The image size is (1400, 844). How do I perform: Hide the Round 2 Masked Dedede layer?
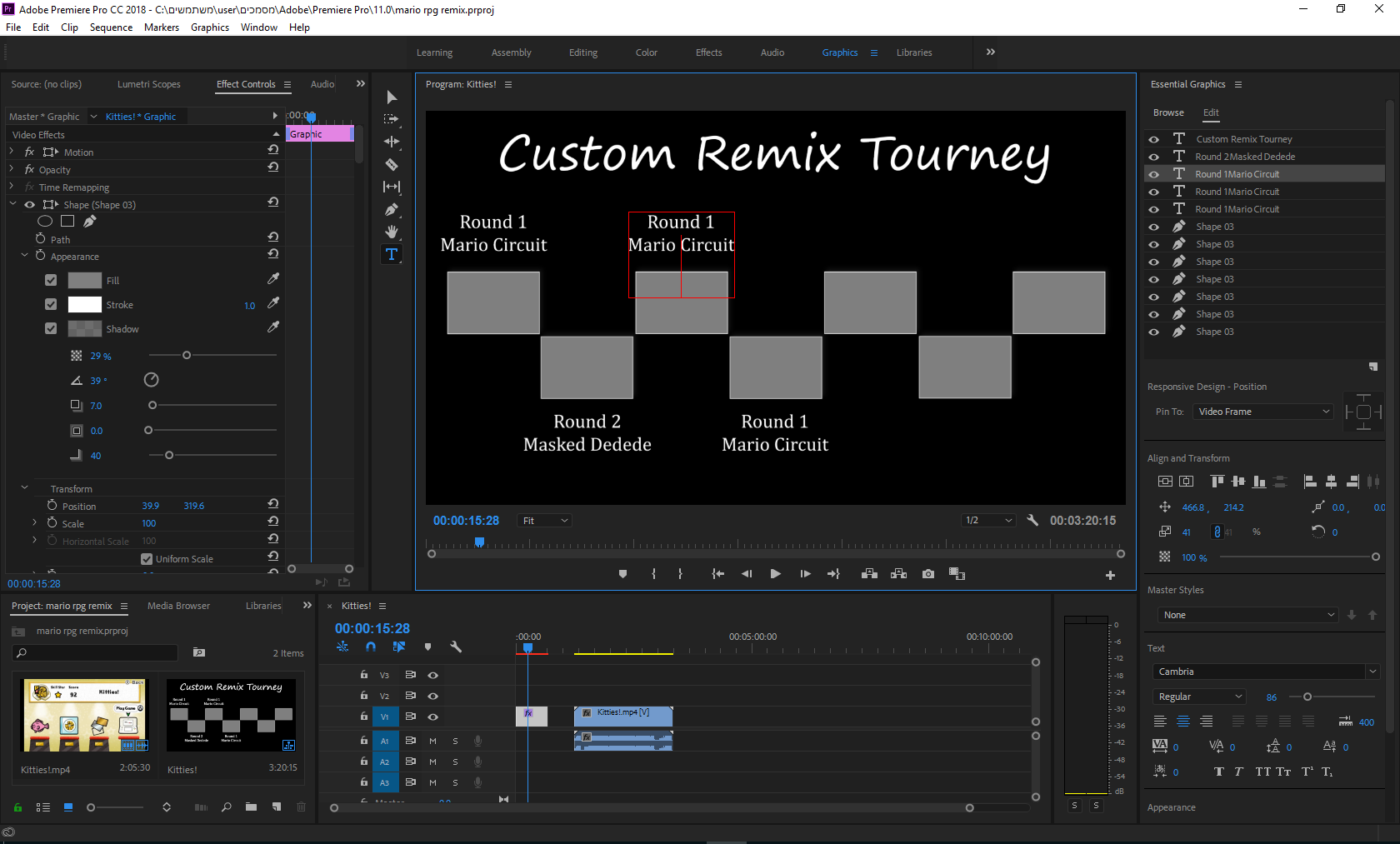1154,157
